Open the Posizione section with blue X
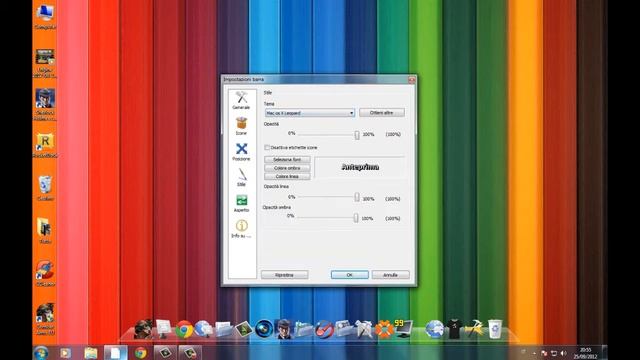The image size is (640, 360). coord(241,151)
